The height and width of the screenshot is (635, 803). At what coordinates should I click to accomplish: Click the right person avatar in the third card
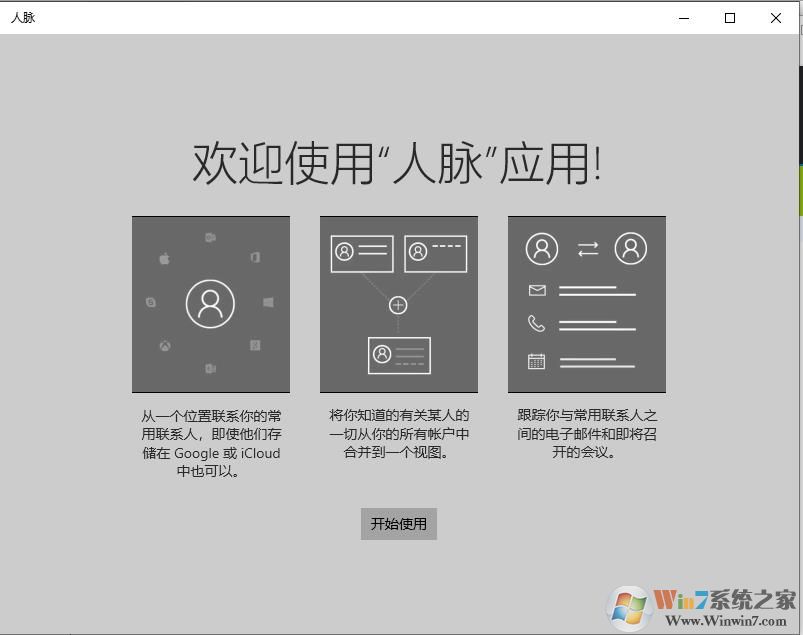coord(630,248)
